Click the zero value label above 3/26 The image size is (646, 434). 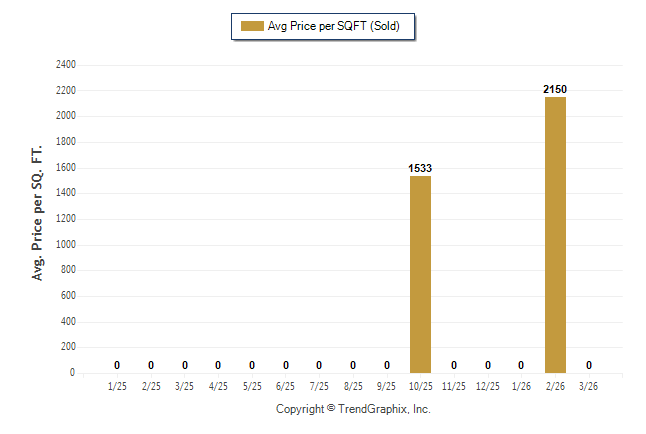[x=589, y=365]
